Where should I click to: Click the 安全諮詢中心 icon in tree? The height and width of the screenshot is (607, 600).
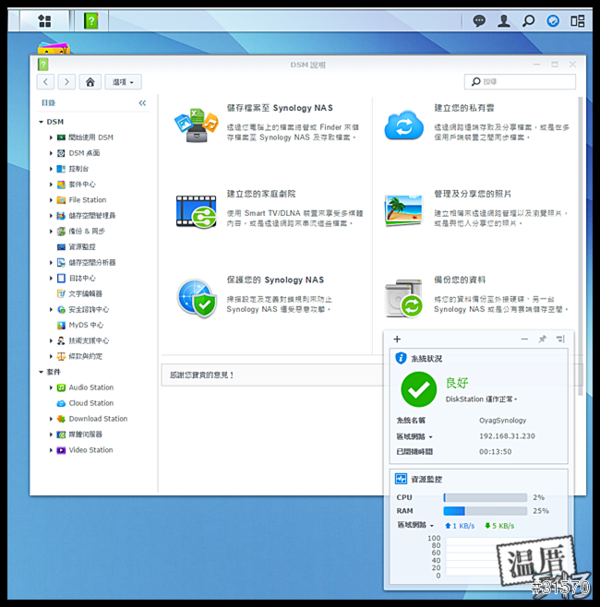(61, 310)
